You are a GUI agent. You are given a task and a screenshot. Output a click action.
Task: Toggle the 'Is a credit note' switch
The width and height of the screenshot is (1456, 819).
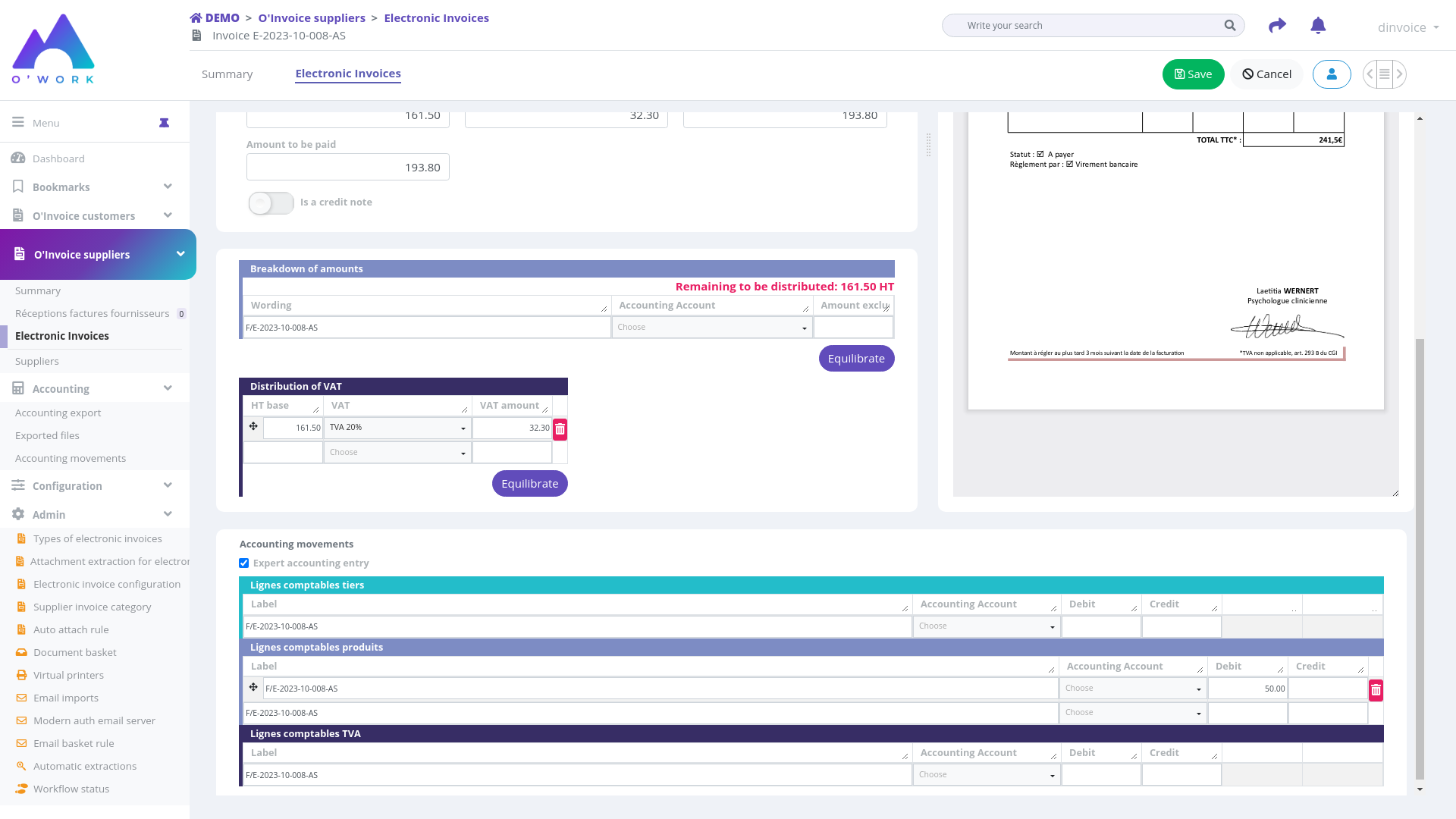[271, 203]
